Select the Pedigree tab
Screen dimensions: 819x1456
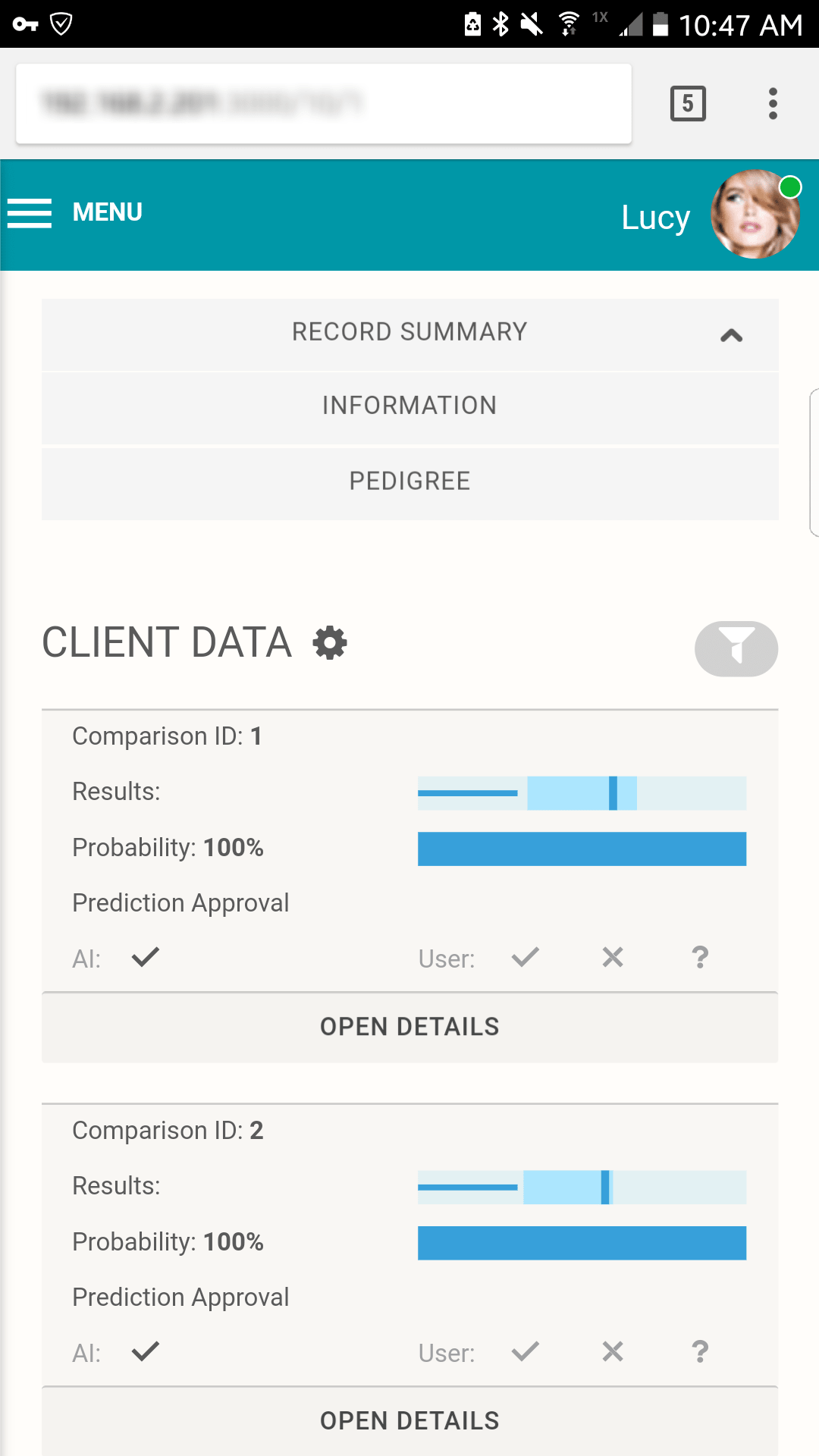410,482
